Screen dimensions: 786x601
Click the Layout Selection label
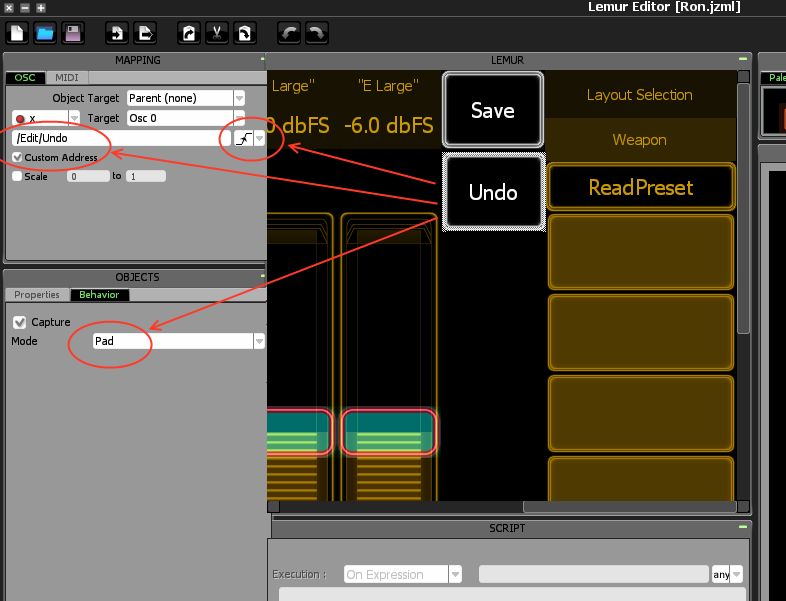[640, 95]
